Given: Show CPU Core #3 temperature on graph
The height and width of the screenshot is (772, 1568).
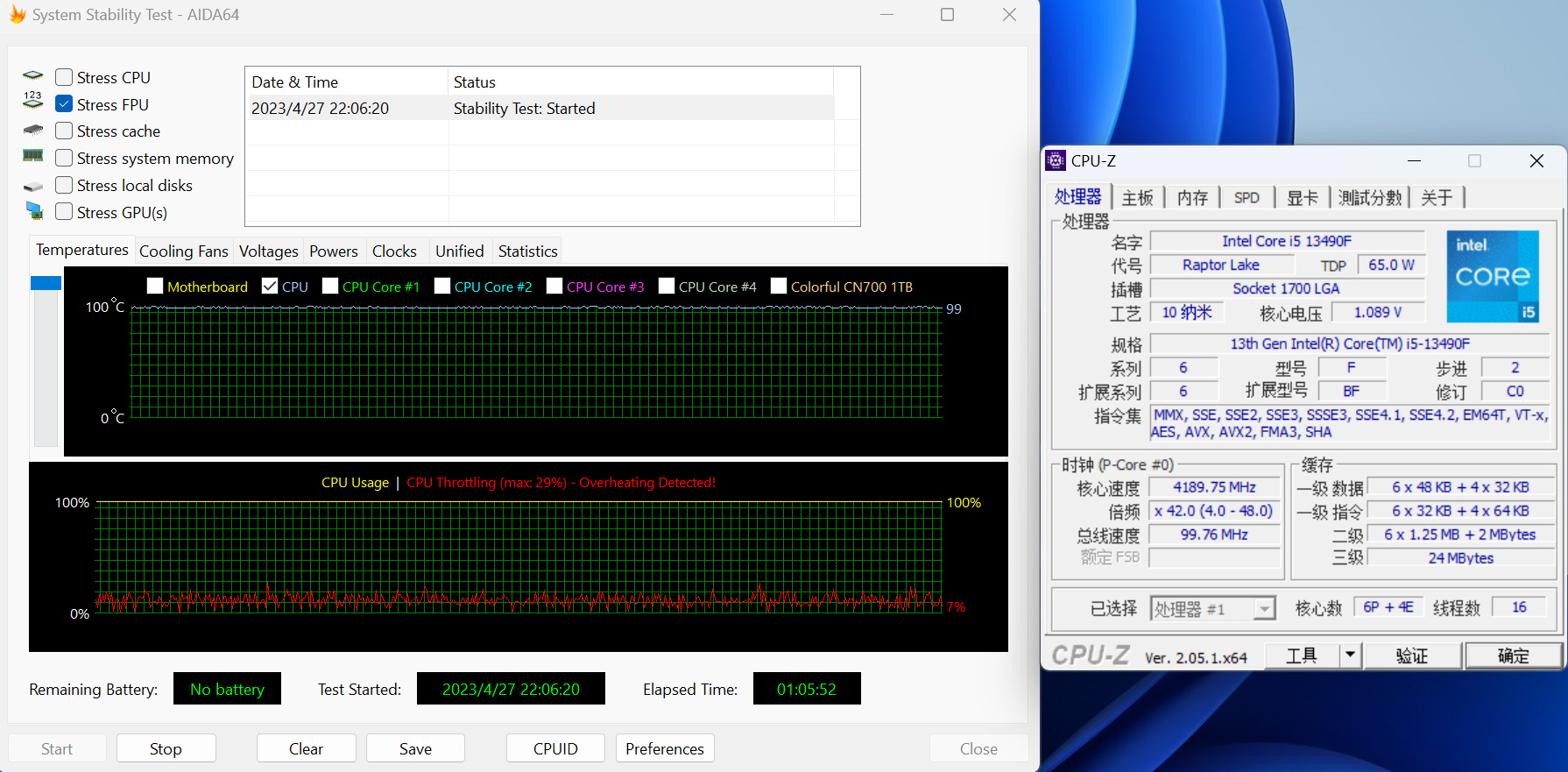Looking at the screenshot, I should point(554,286).
